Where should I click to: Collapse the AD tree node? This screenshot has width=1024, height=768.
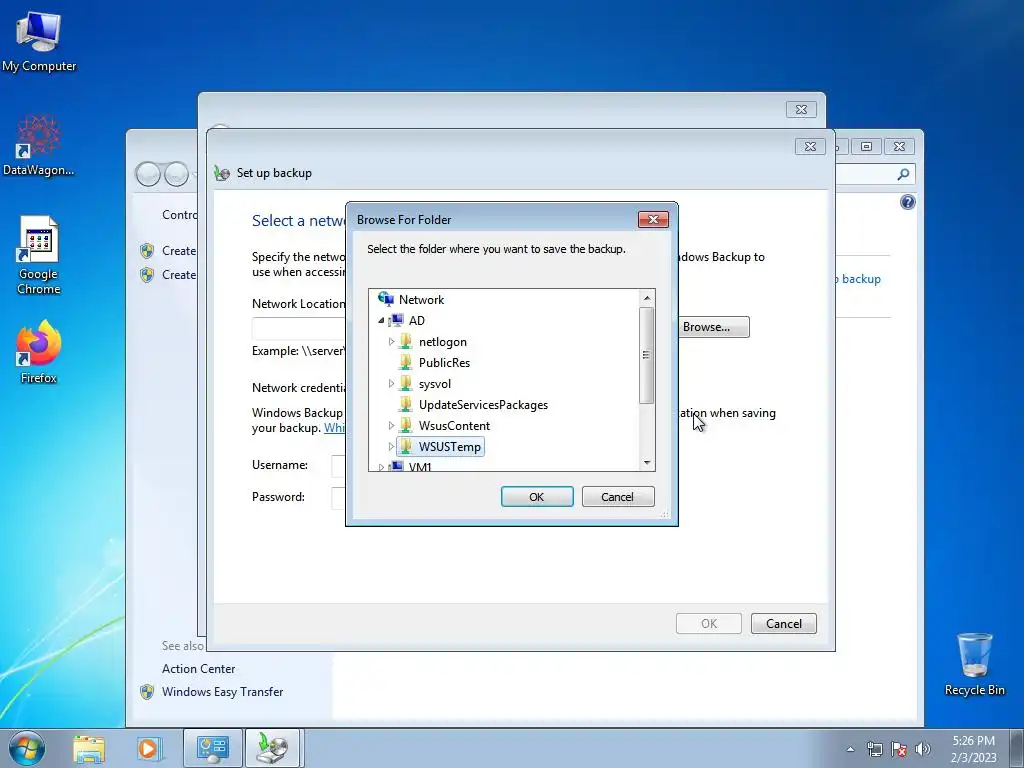[381, 321]
